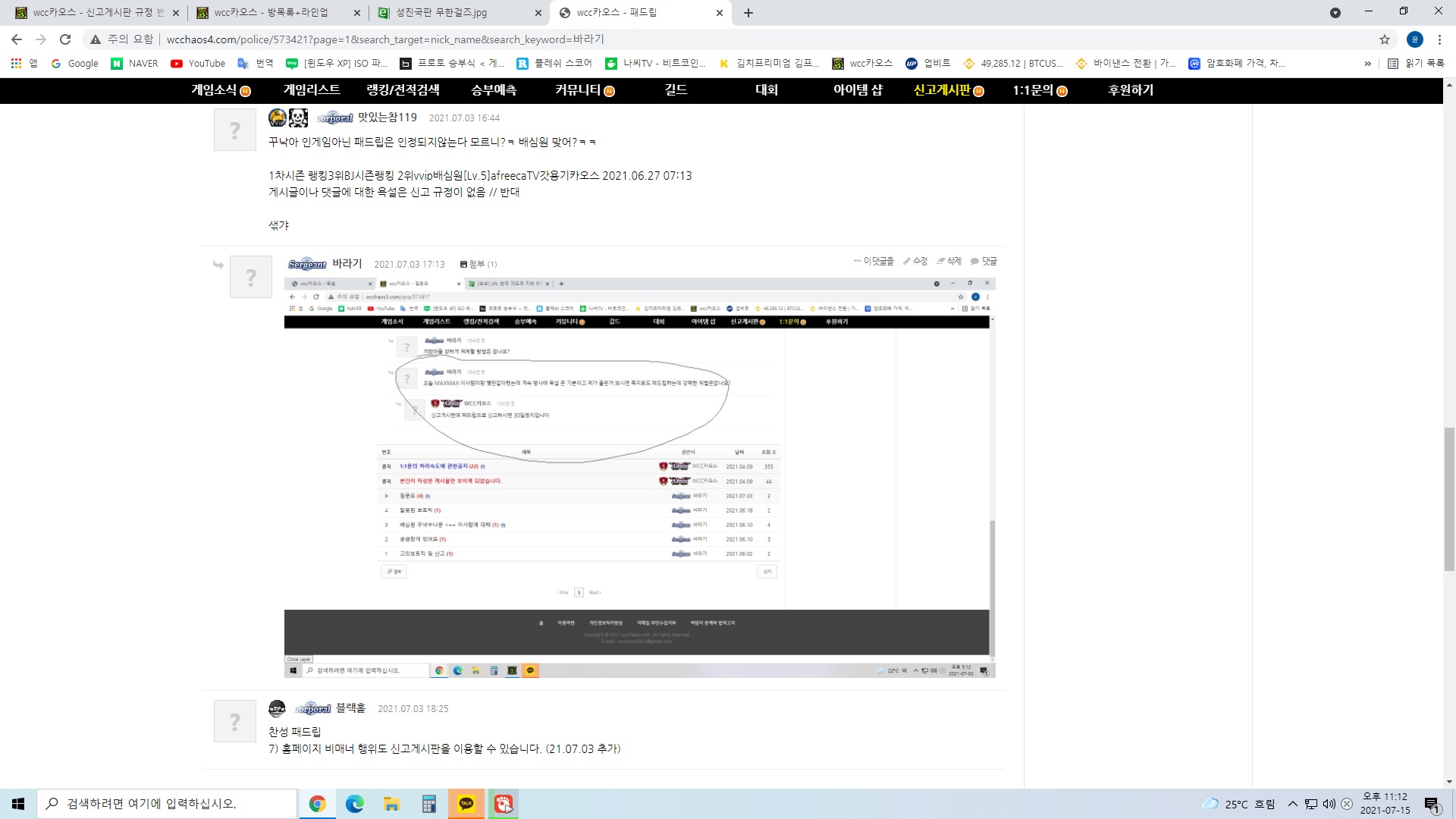Open the 커뮤니티 menu item
The width and height of the screenshot is (1456, 819).
click(x=582, y=90)
